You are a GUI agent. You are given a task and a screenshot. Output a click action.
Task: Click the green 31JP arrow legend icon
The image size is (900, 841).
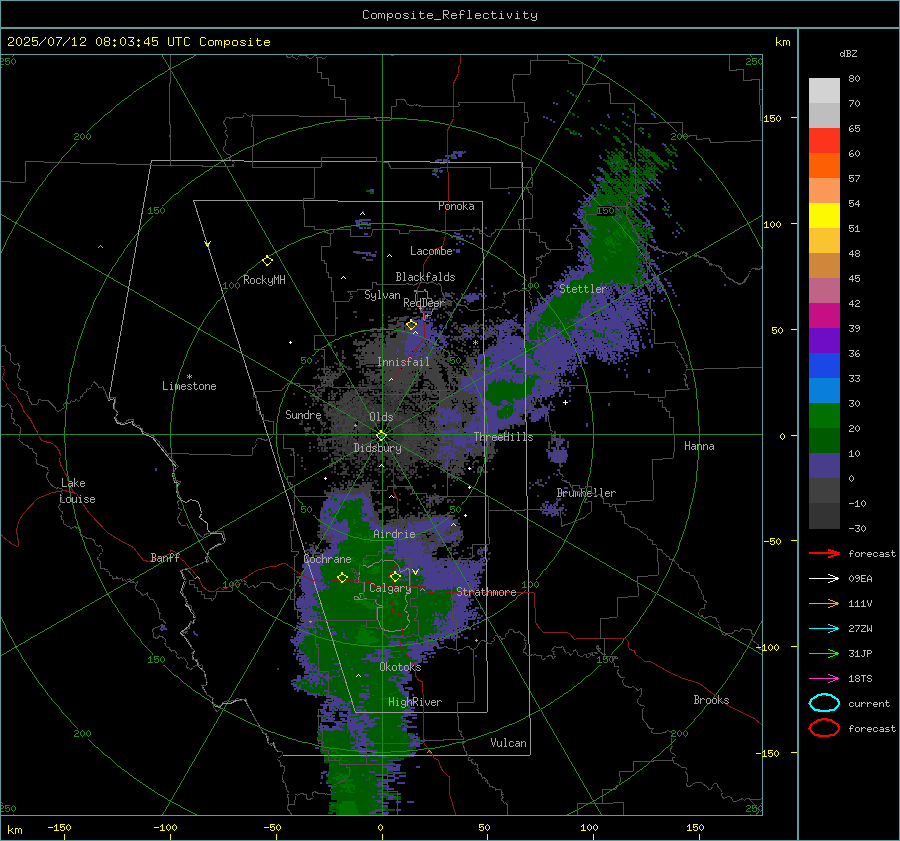(x=824, y=653)
